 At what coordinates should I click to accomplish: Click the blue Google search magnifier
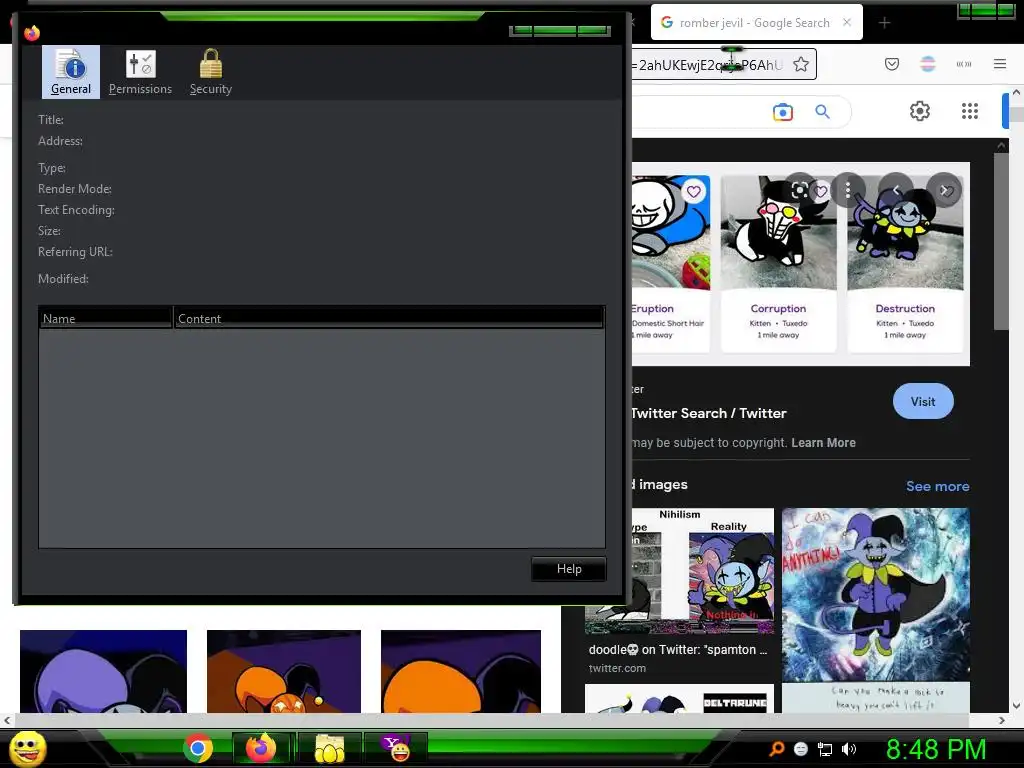(822, 112)
